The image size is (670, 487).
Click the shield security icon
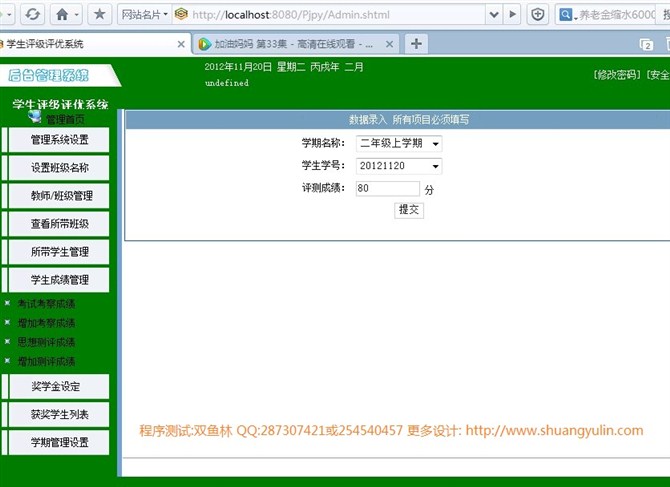click(538, 15)
